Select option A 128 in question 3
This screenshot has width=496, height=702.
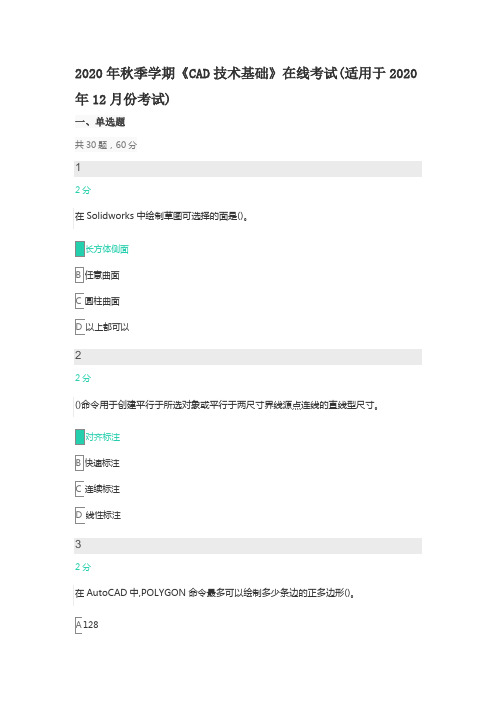point(87,625)
